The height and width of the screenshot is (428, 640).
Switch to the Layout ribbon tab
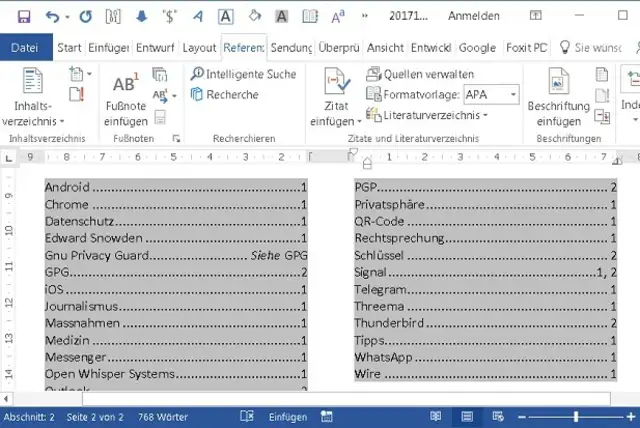pos(199,47)
